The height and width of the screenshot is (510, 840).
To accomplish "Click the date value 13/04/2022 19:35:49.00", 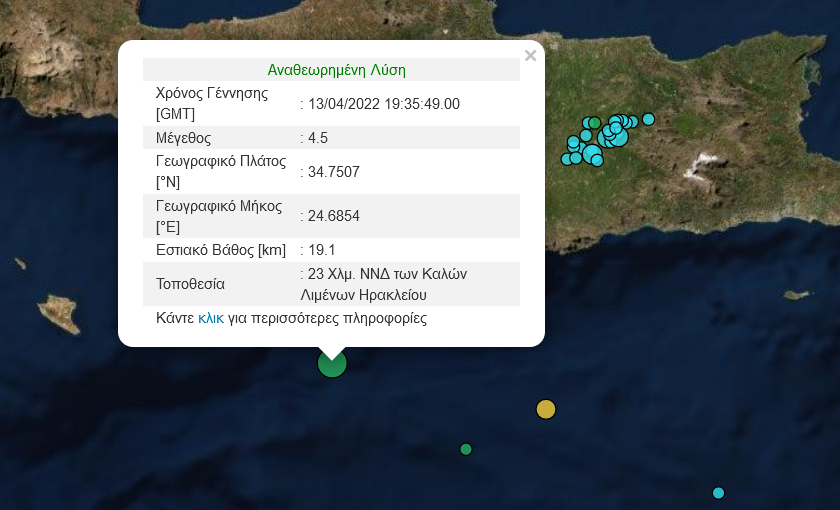I will click(384, 104).
